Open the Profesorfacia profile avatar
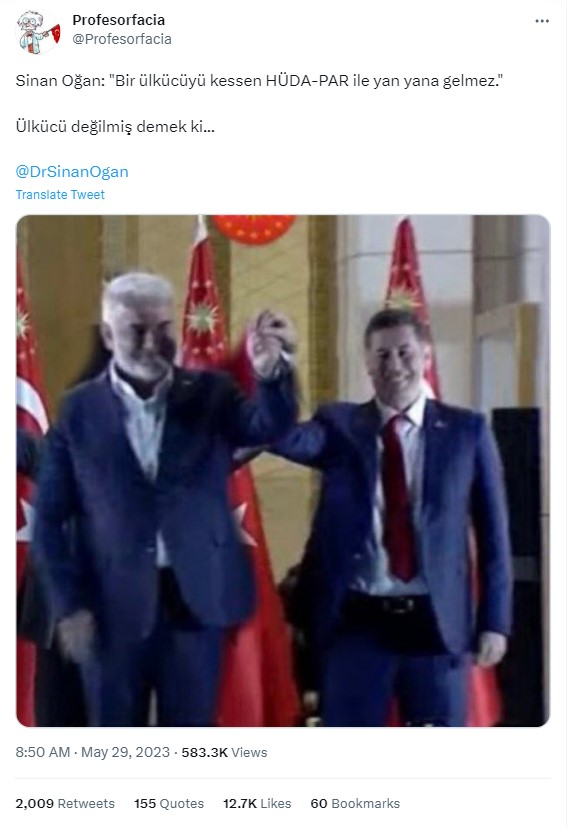This screenshot has height=828, width=567. tap(38, 31)
